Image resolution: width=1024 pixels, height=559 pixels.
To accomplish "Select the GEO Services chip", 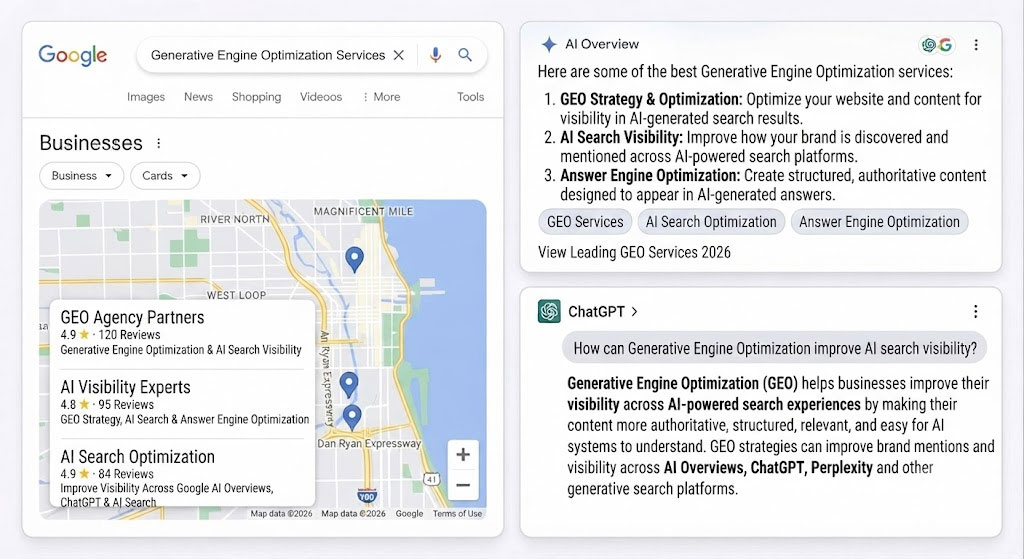I will 585,222.
